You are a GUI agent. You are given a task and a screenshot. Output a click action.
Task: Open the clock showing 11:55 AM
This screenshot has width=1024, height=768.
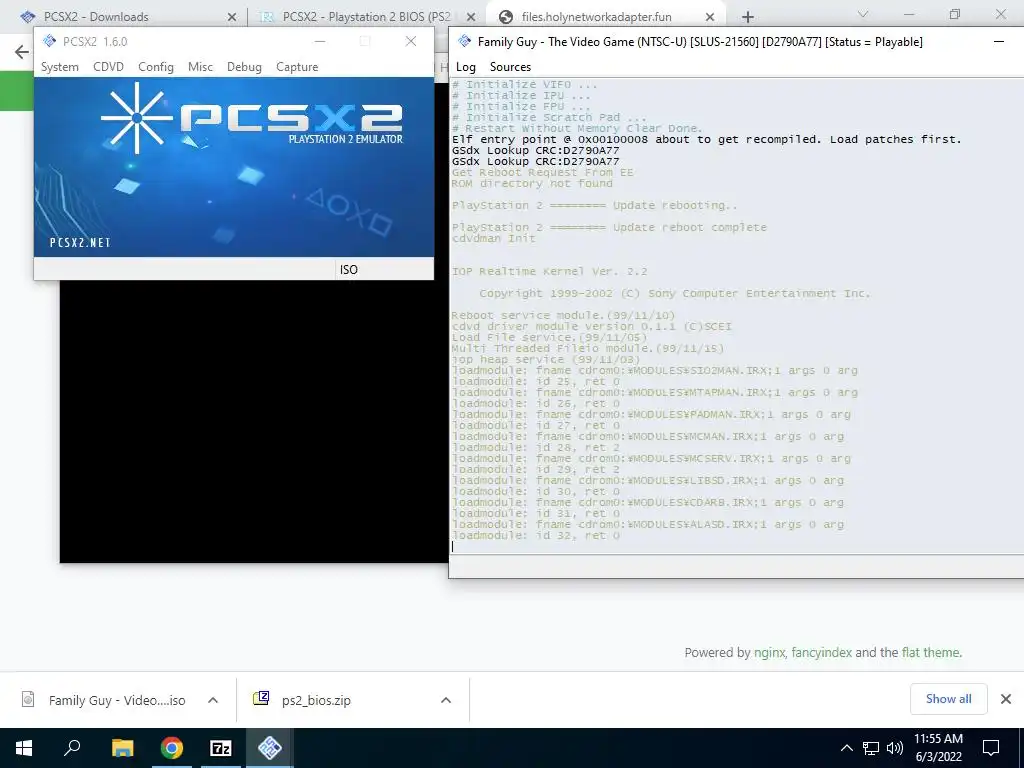pyautogui.click(x=938, y=748)
